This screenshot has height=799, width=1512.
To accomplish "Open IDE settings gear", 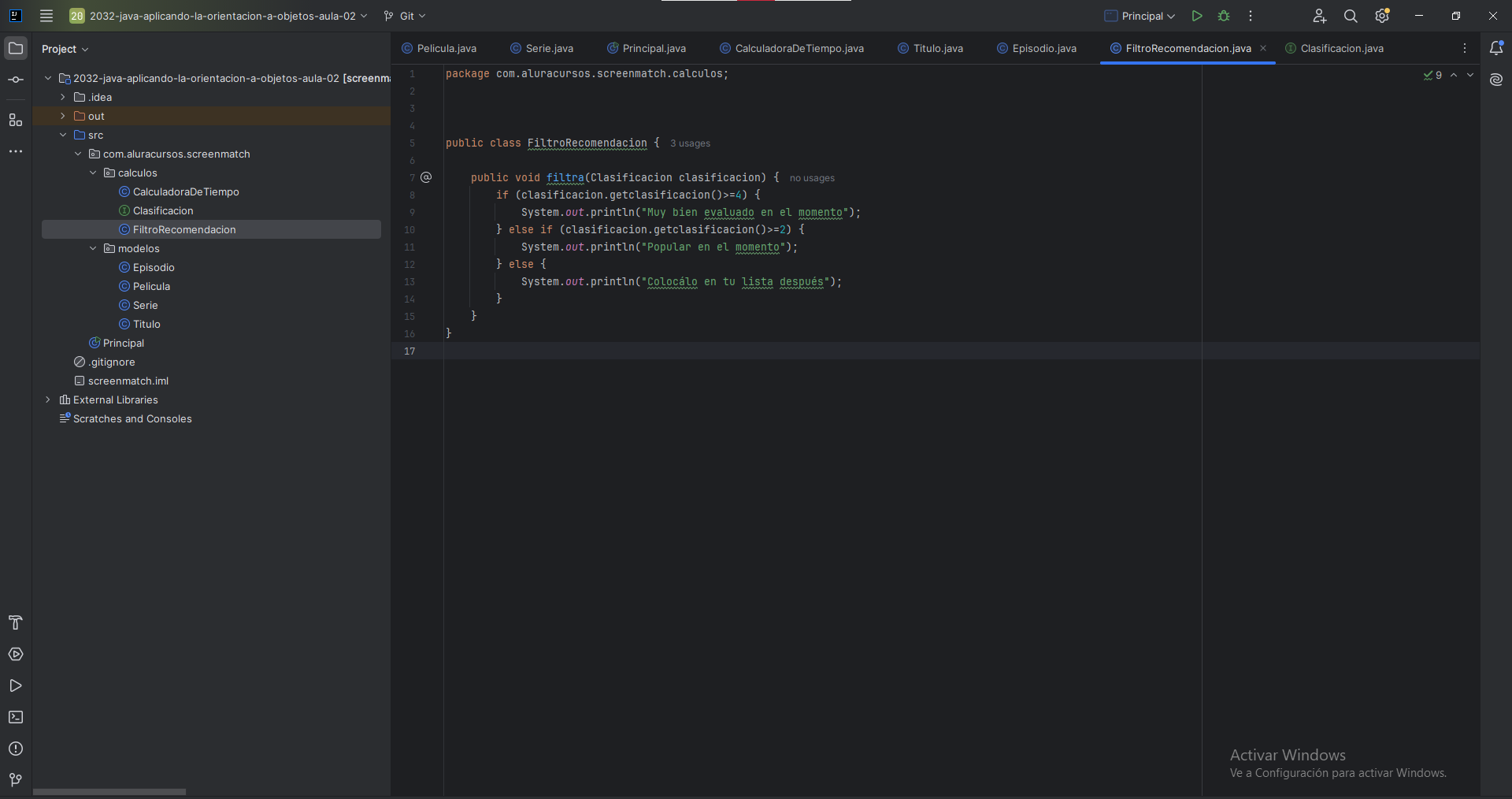I will coord(1382,16).
